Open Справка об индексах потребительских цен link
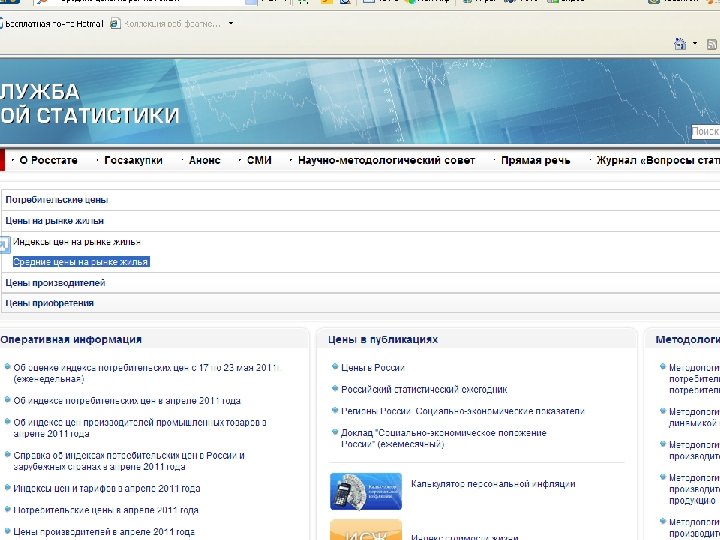The width and height of the screenshot is (720, 540). 129,461
